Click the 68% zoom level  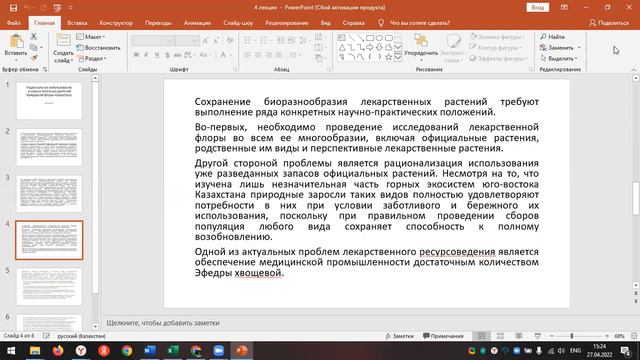coord(619,336)
